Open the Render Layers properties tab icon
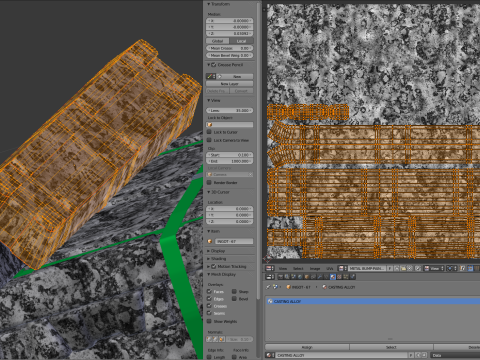The height and width of the screenshot is (360, 480). pyautogui.click(x=287, y=277)
